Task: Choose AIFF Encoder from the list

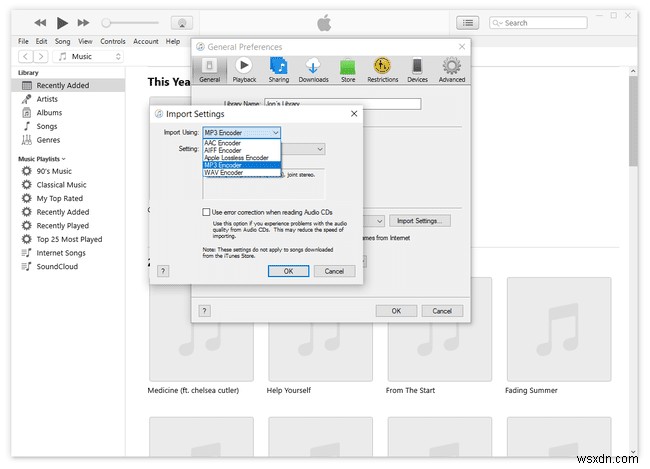Action: pos(242,151)
